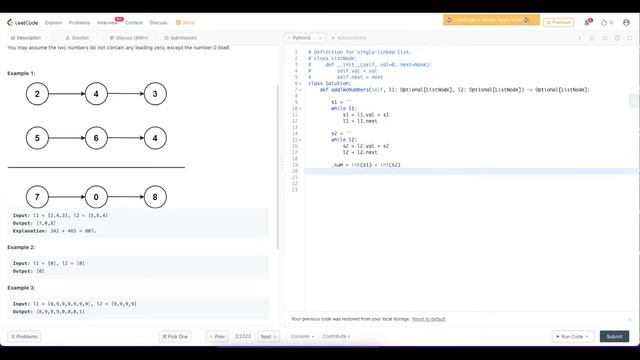
Task: Open the Interview menu
Action: click(107, 23)
